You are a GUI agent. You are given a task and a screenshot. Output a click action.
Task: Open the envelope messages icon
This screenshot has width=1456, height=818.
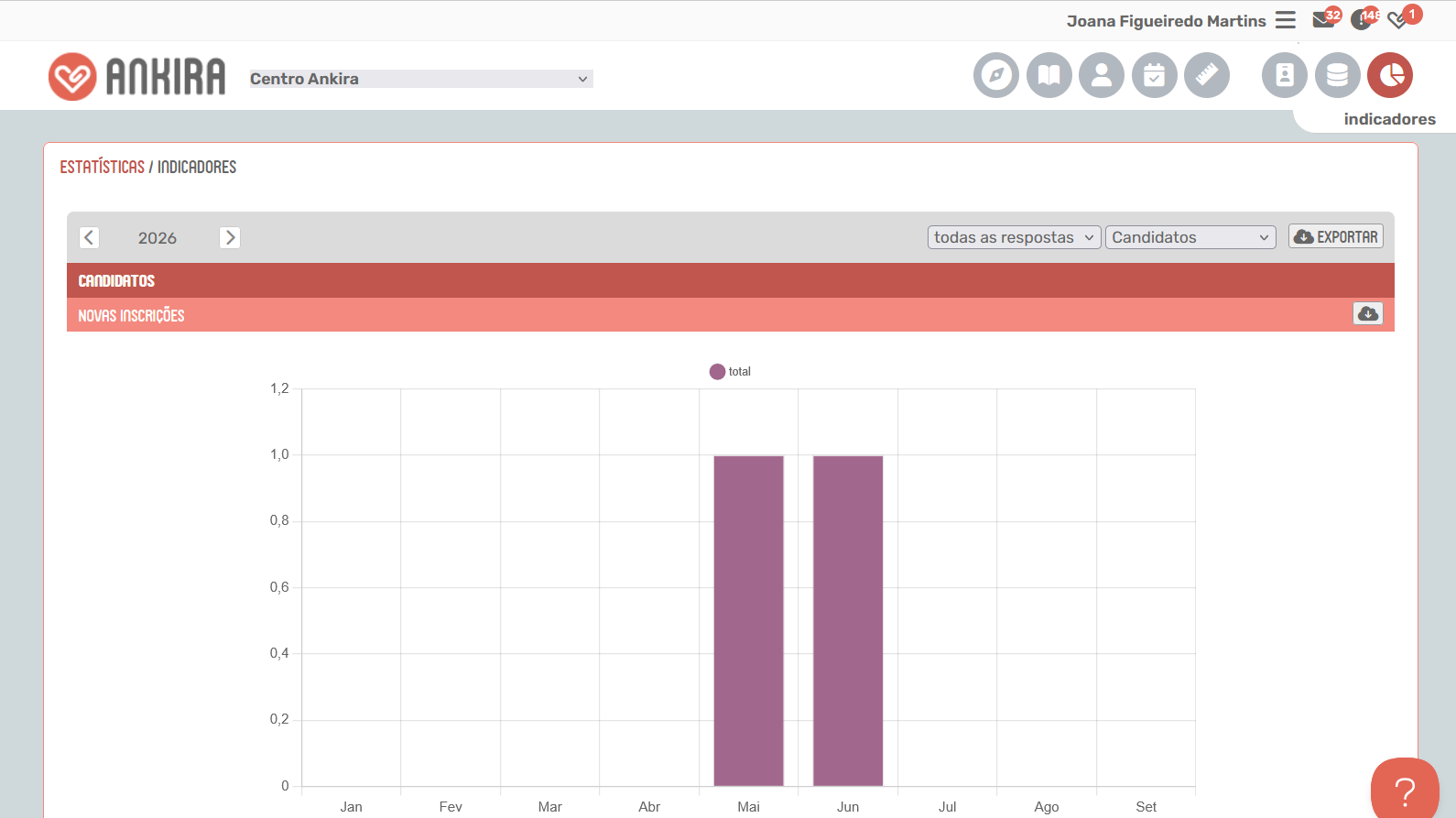(x=1324, y=19)
